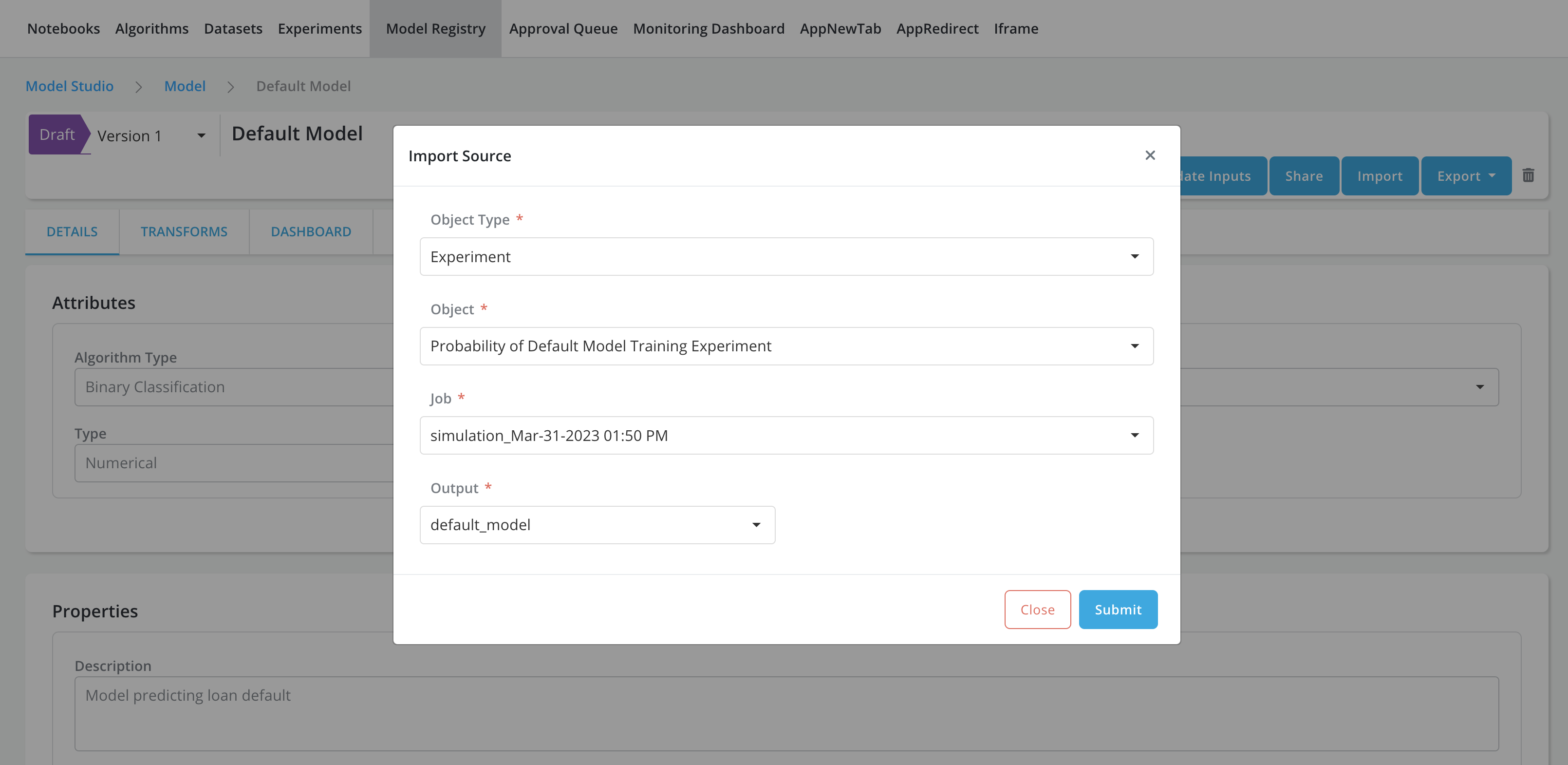
Task: Open the Job dropdown
Action: (x=786, y=435)
